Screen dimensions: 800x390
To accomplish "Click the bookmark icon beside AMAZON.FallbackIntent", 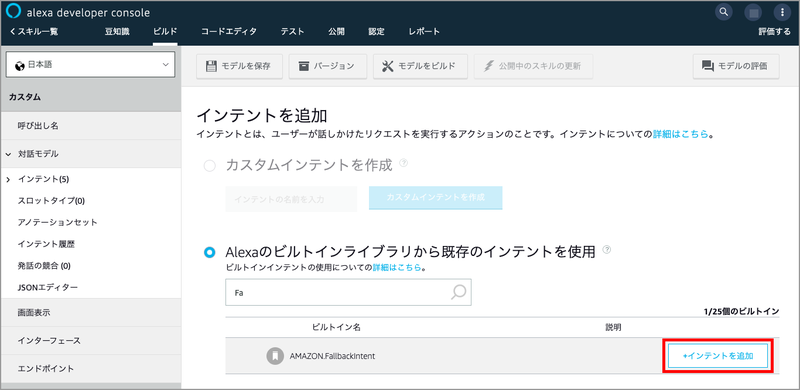I will [x=275, y=356].
